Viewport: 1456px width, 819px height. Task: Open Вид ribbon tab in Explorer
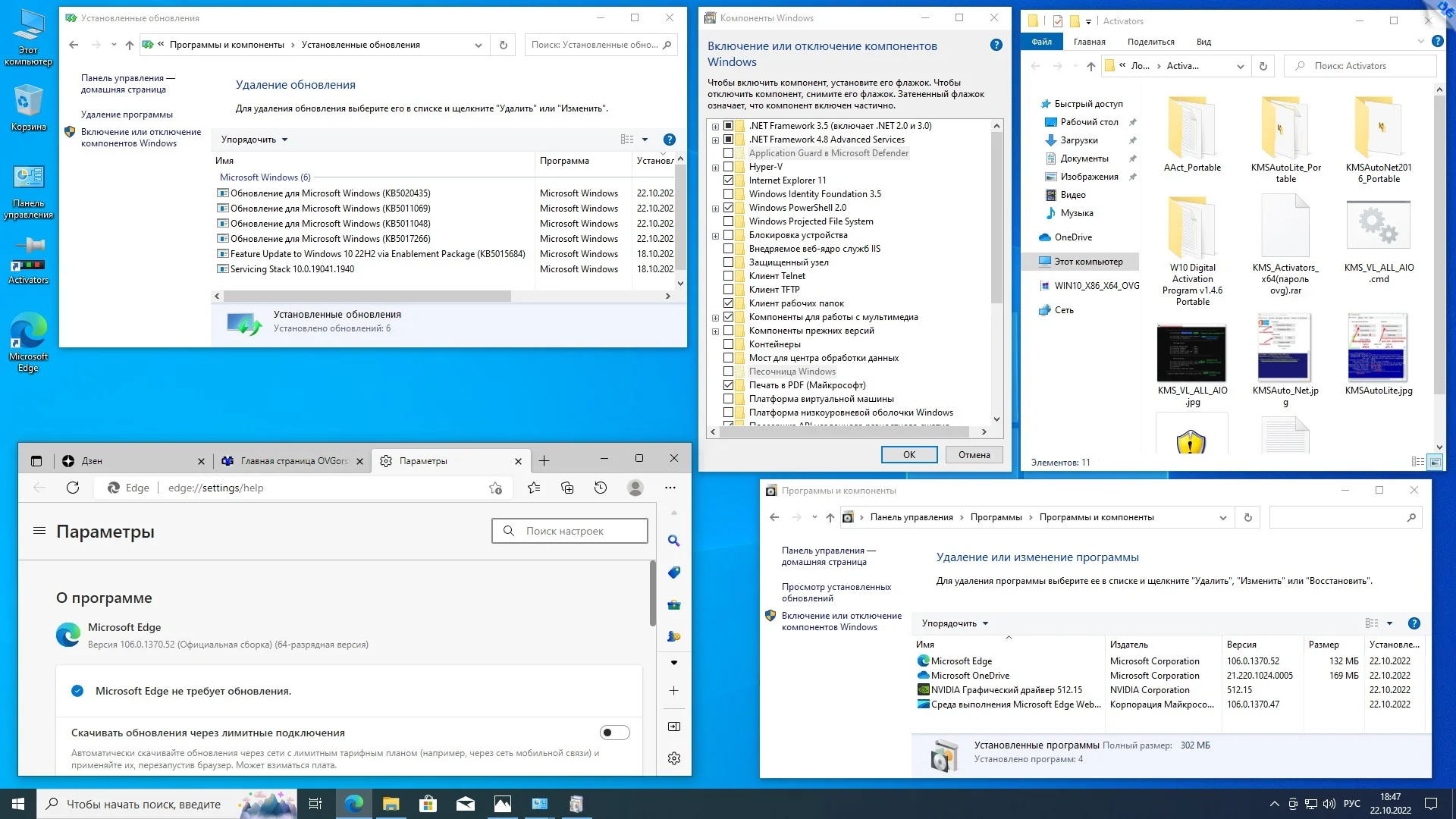point(1203,42)
